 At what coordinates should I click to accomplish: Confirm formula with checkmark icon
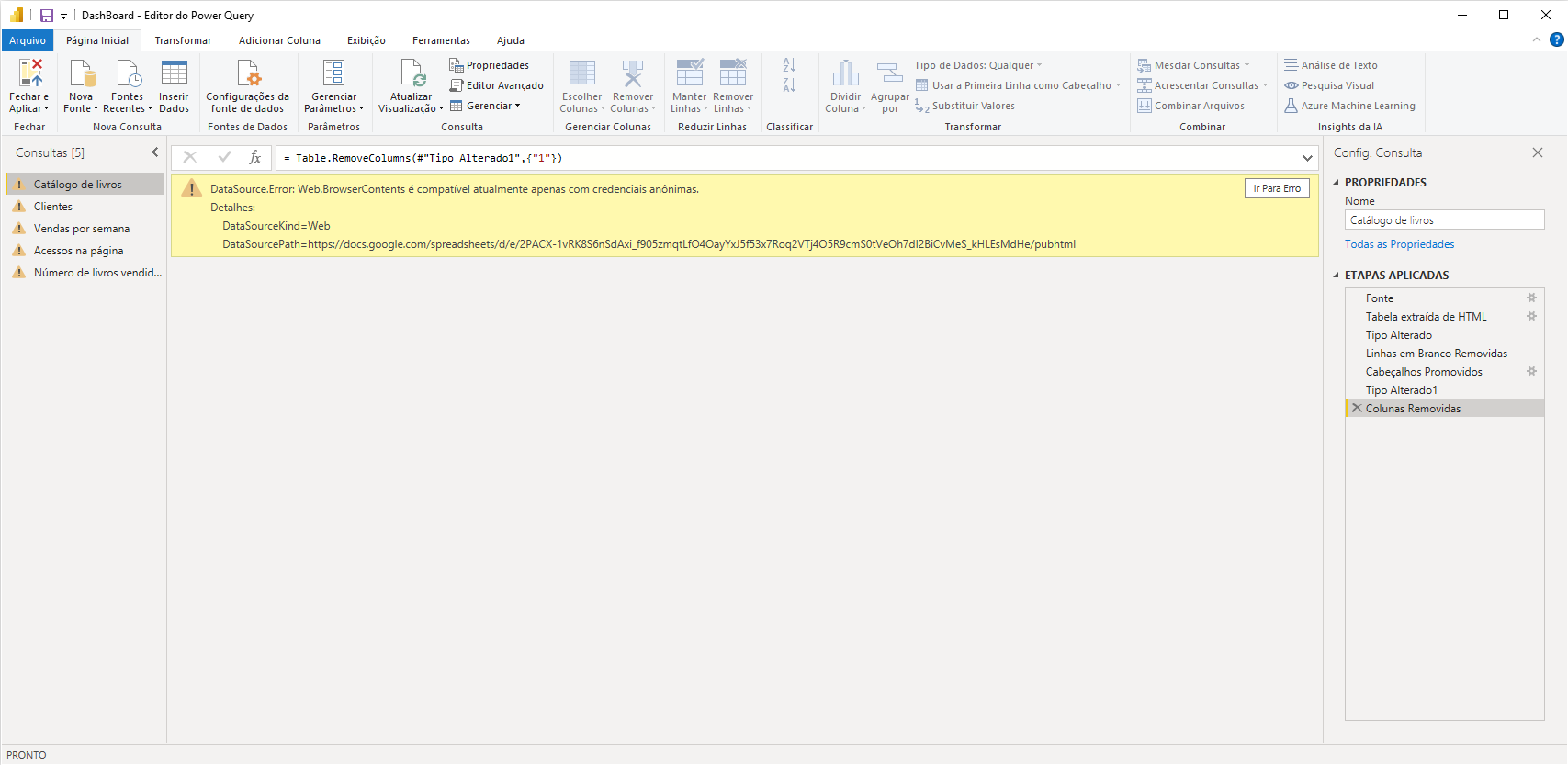pos(224,158)
